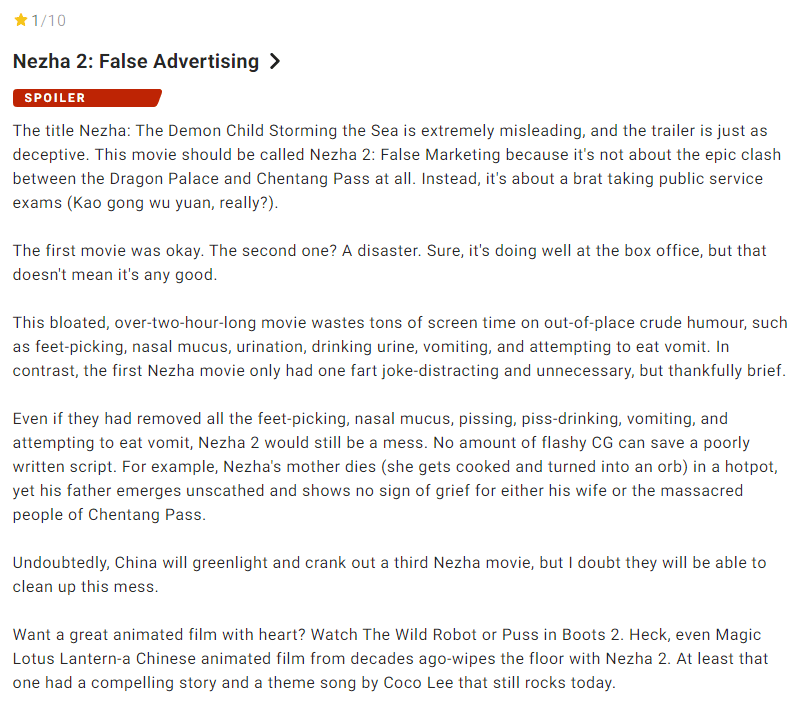800x705 pixels.
Task: Click the slanted right edge of the SPOILER badge
Action: coord(157,98)
